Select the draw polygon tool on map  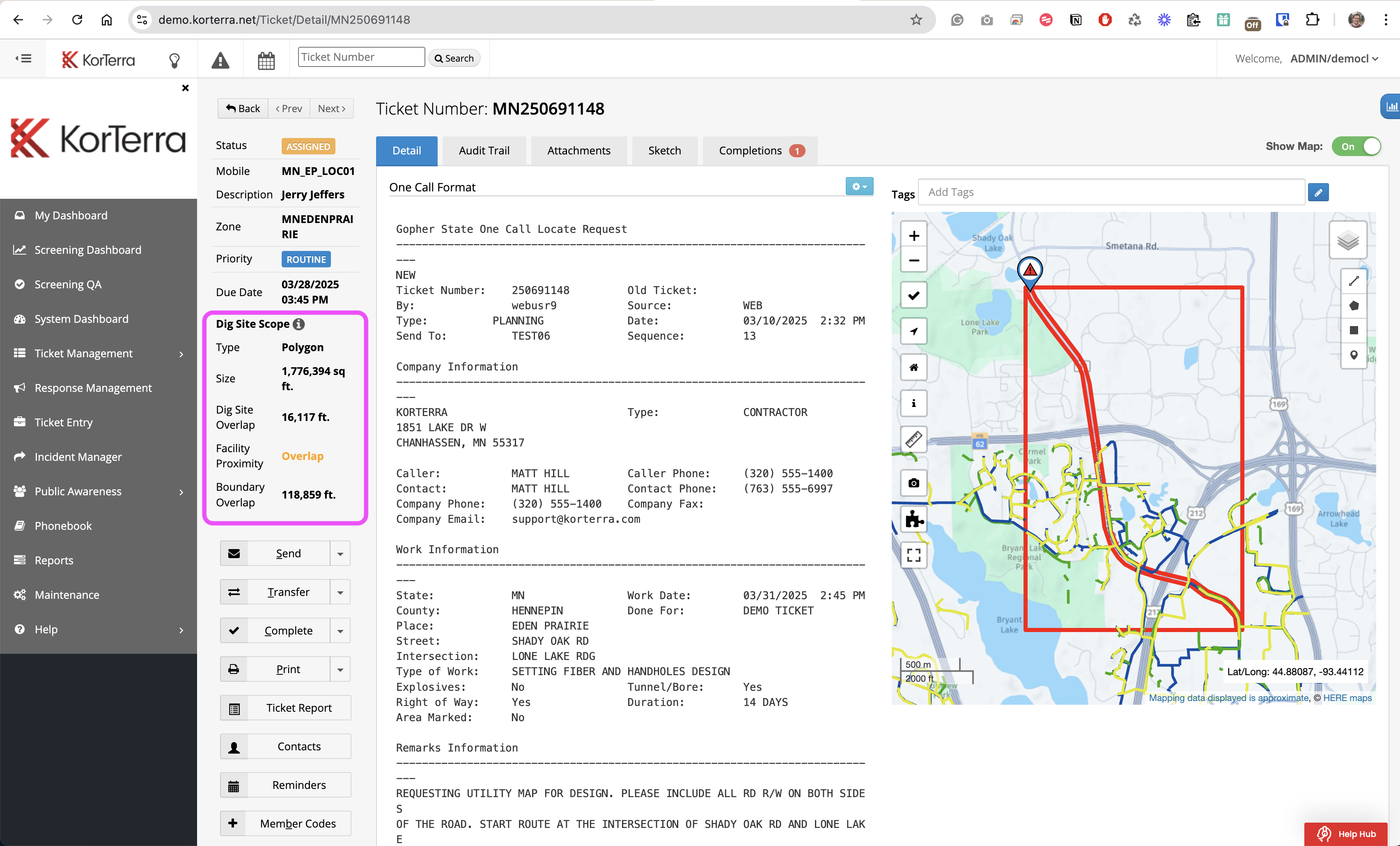pyautogui.click(x=1354, y=306)
